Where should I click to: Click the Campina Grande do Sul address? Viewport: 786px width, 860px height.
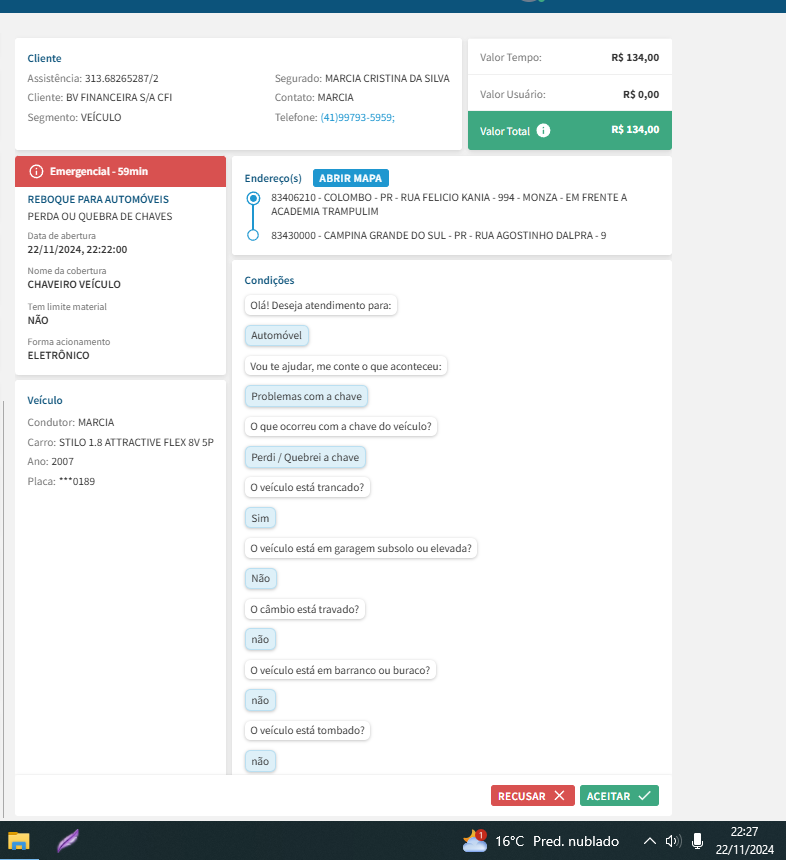(x=438, y=235)
